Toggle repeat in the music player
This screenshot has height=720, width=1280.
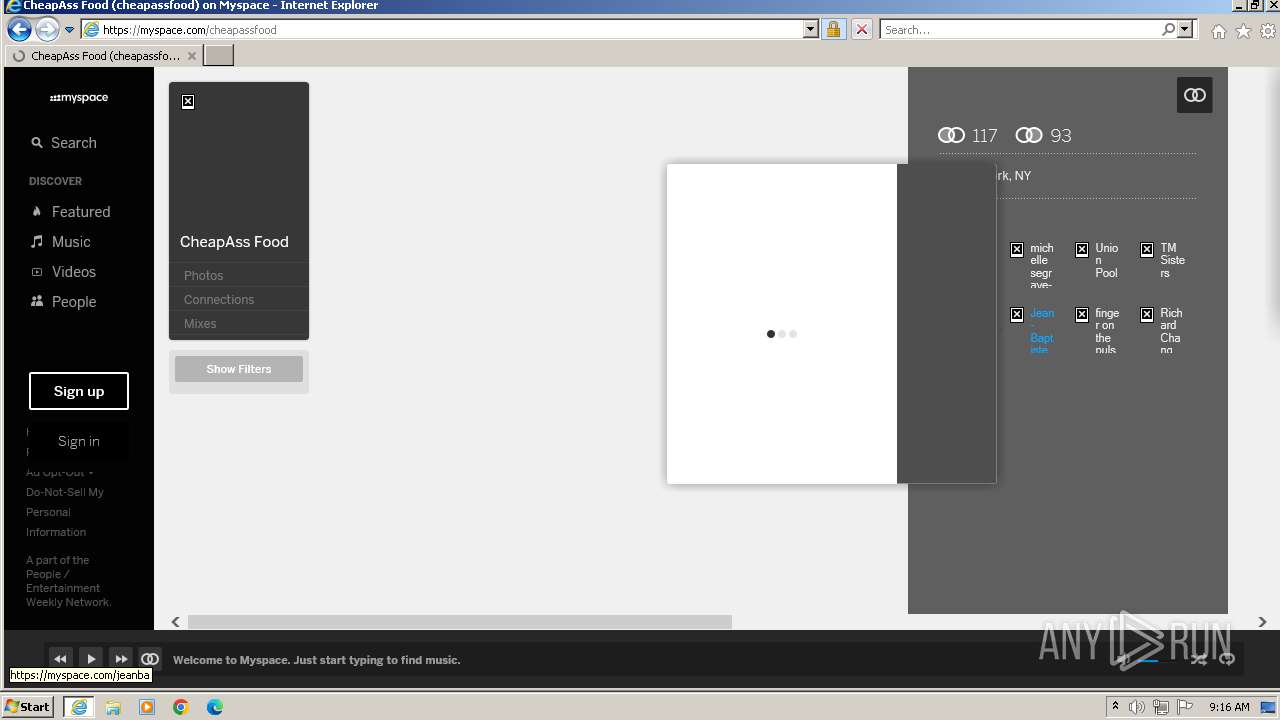tap(1227, 659)
